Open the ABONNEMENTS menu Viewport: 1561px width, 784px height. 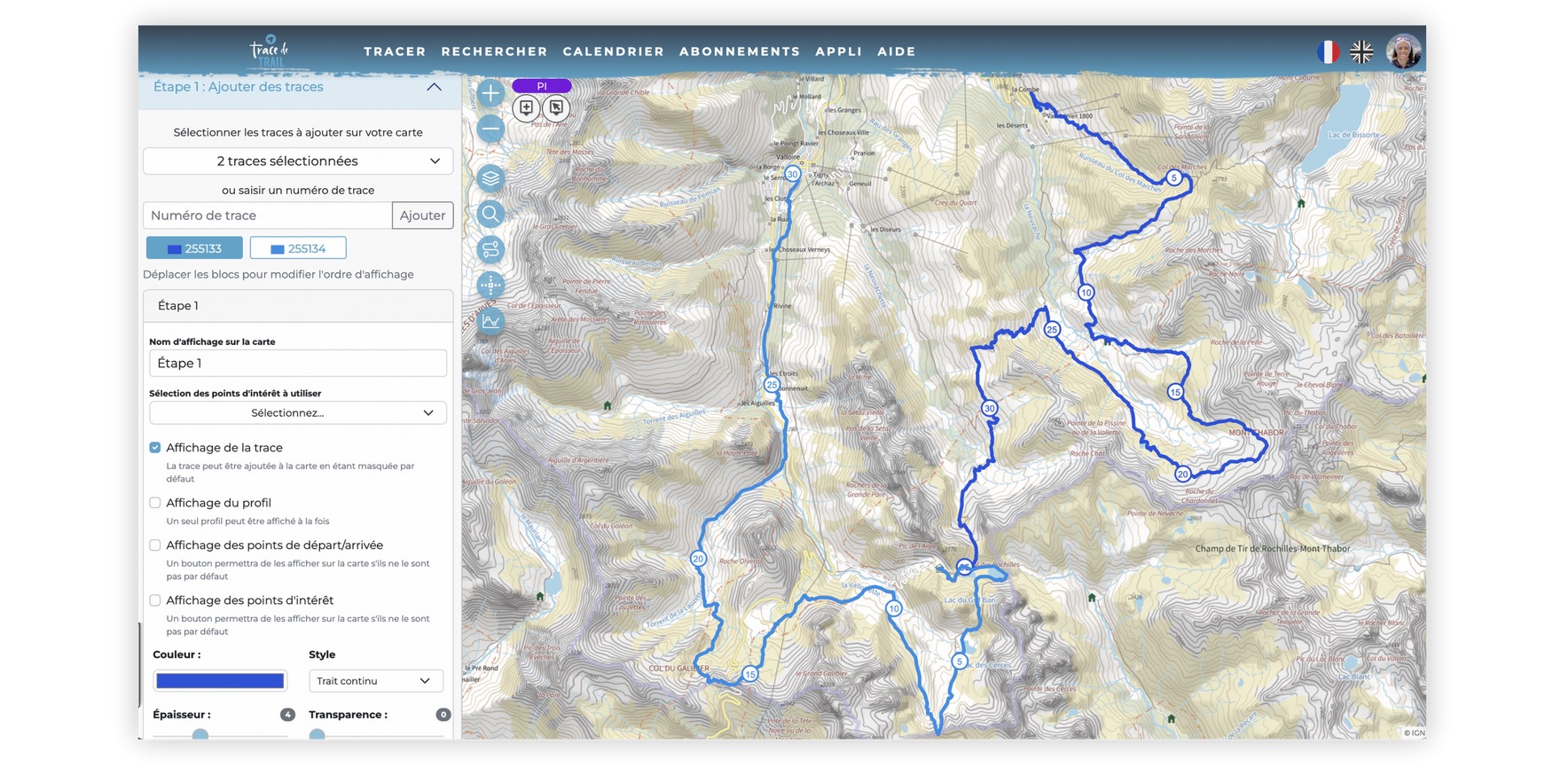pyautogui.click(x=740, y=51)
